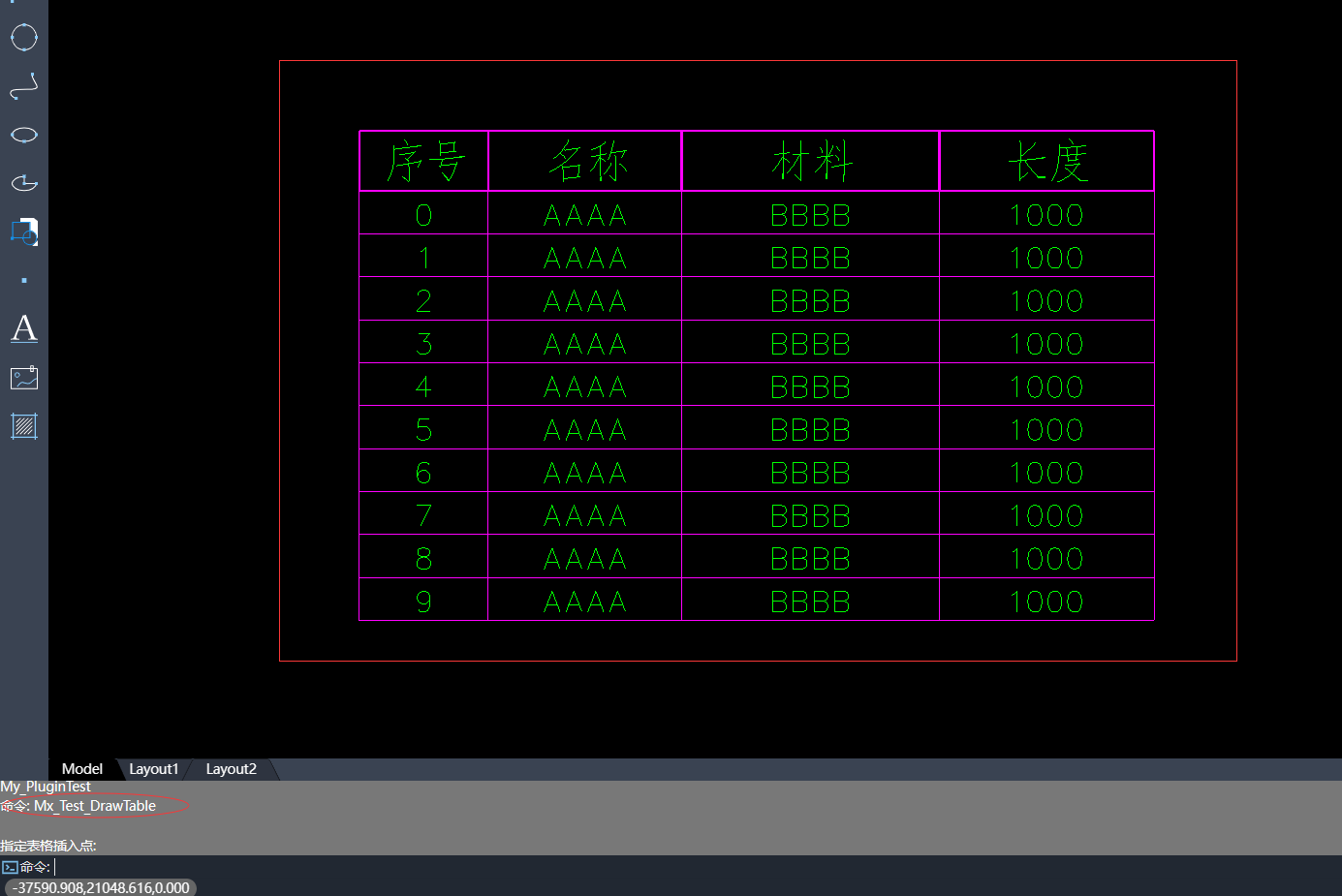Click BBBB in row 9
Viewport: 1342px width, 896px height.
pos(811,602)
